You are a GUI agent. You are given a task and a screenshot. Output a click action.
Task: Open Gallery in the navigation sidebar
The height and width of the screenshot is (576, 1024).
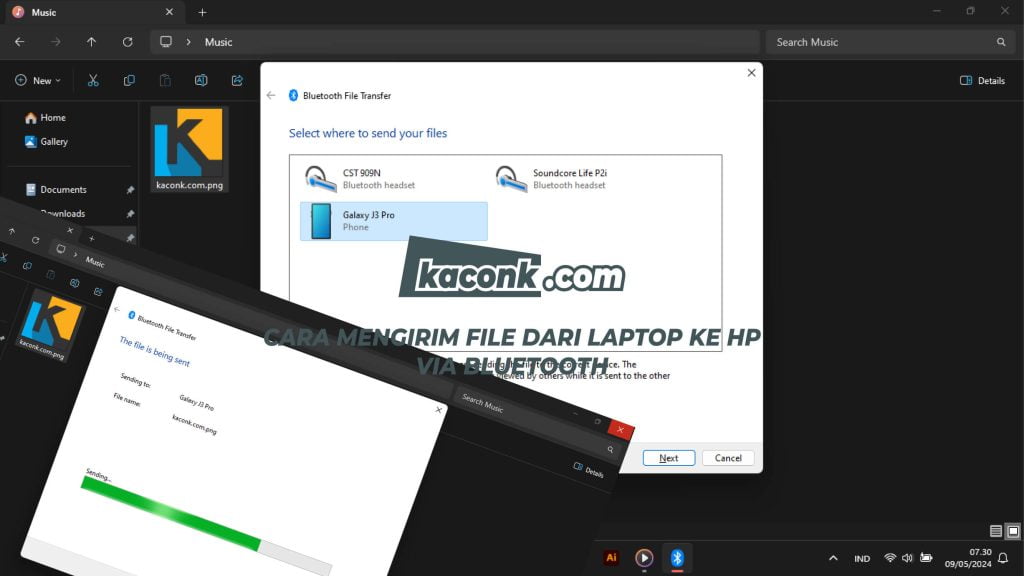pyautogui.click(x=46, y=142)
